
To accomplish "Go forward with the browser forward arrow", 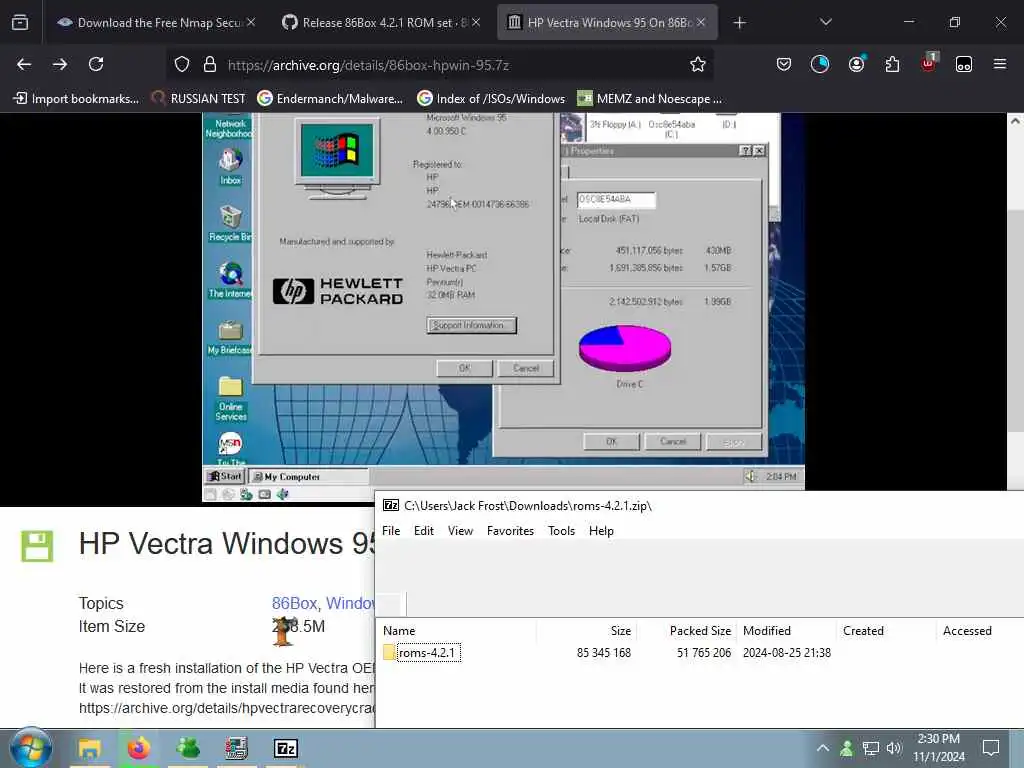I will tap(60, 64).
